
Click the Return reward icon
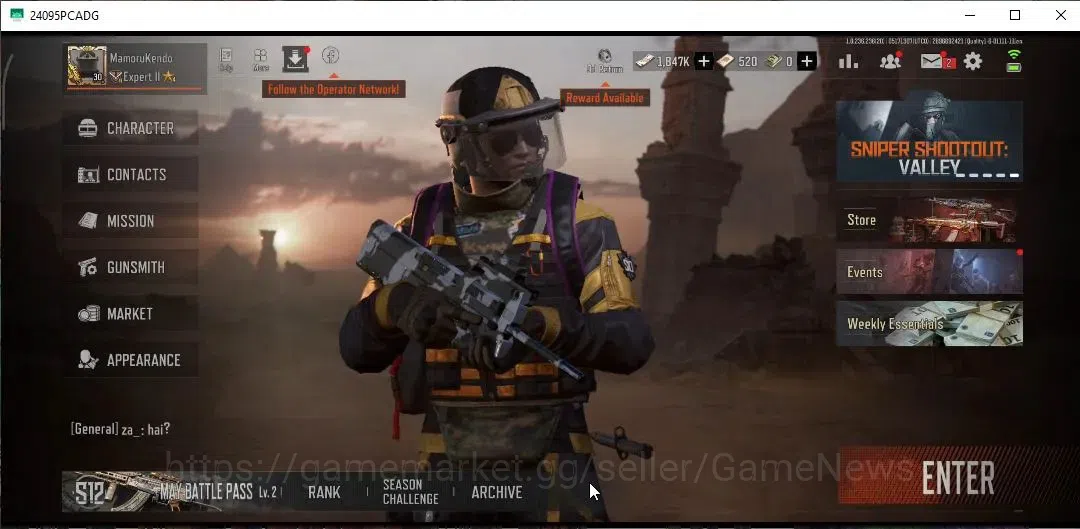[605, 61]
